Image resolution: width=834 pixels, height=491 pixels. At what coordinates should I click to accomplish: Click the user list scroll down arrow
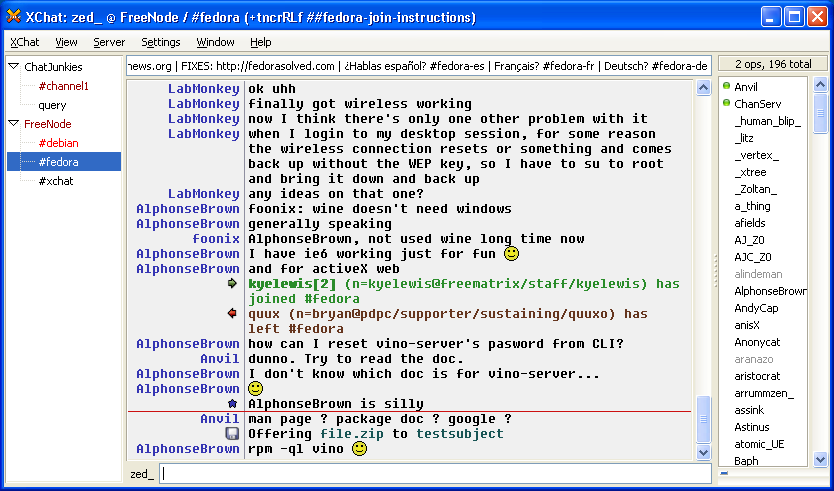point(820,460)
